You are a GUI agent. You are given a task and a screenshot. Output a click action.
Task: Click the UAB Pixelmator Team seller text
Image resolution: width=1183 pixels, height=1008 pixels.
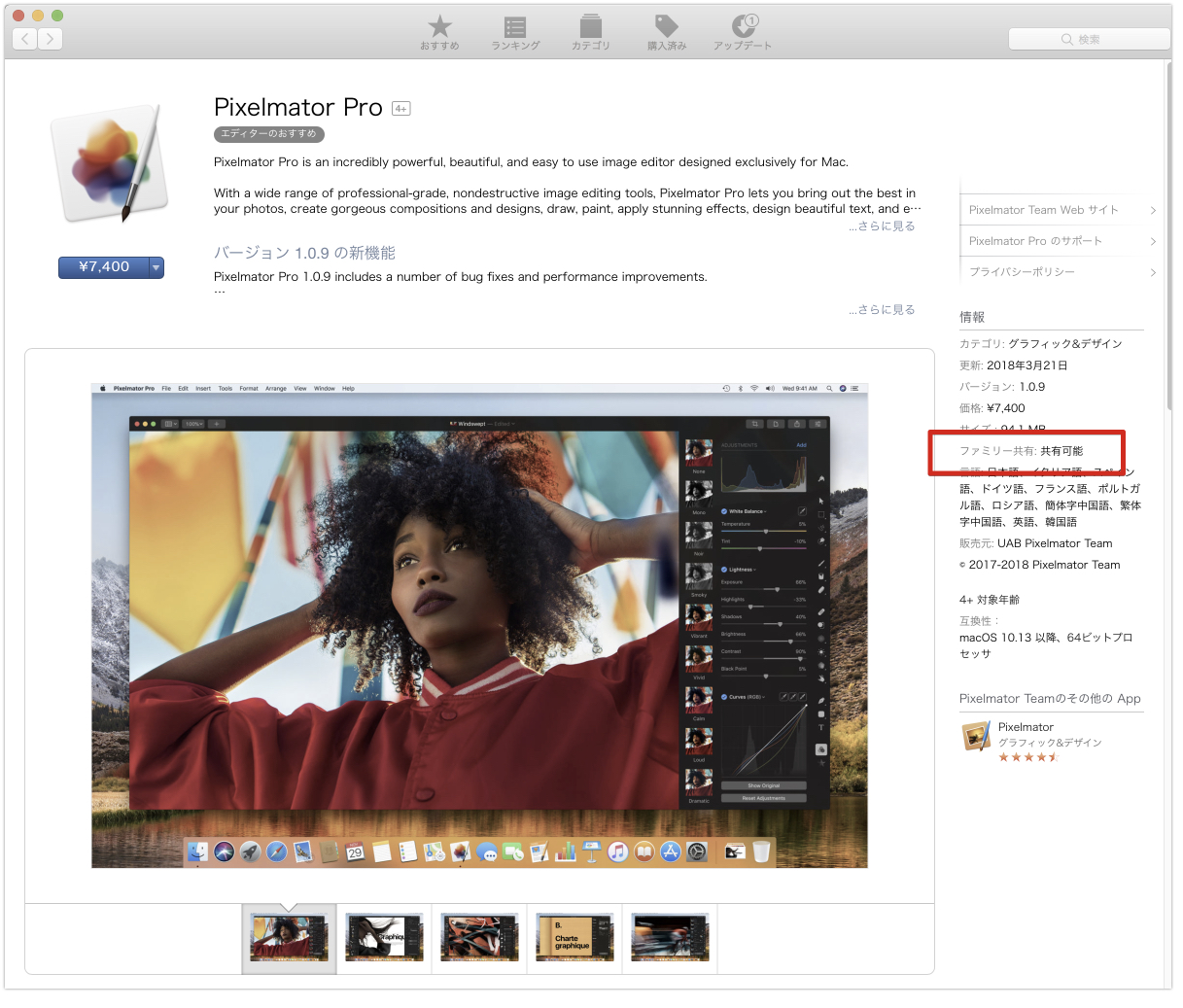1055,543
